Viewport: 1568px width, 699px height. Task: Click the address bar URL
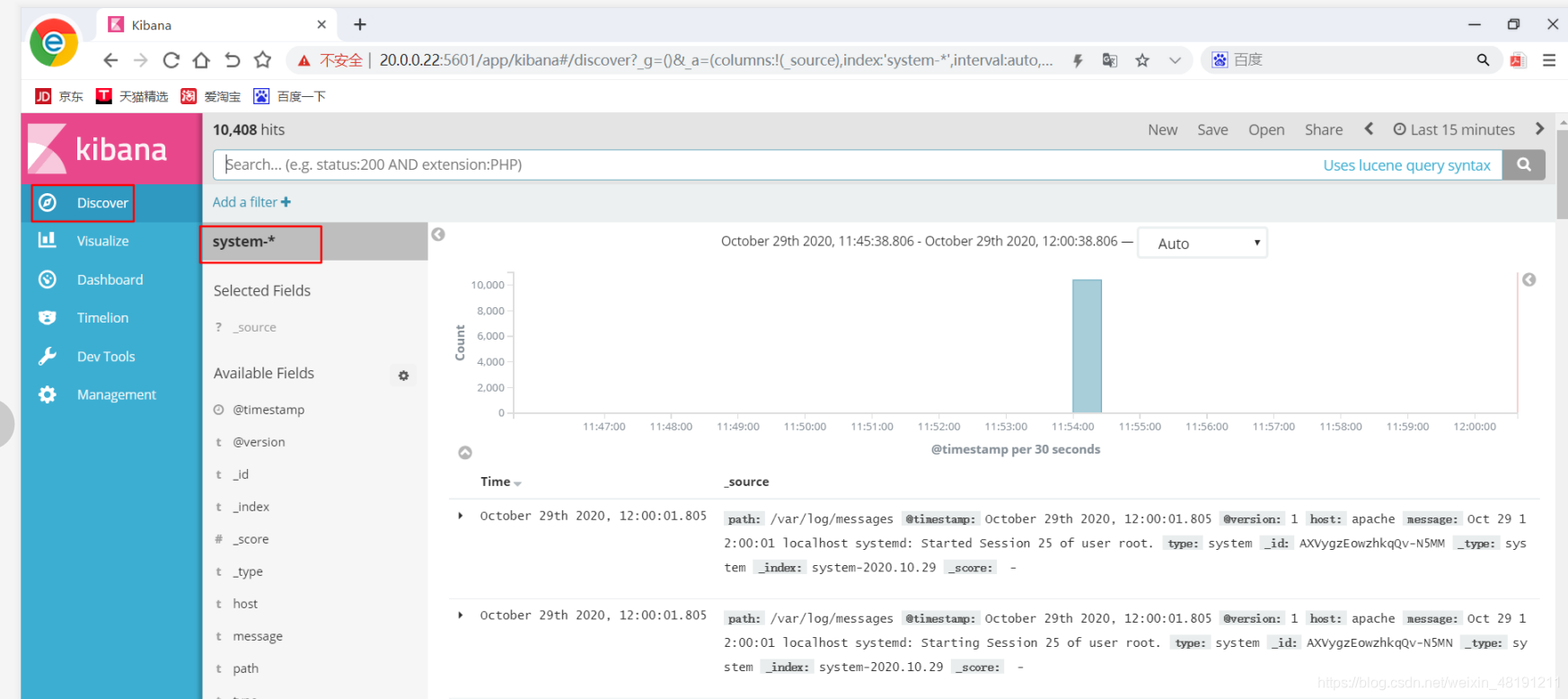[716, 60]
